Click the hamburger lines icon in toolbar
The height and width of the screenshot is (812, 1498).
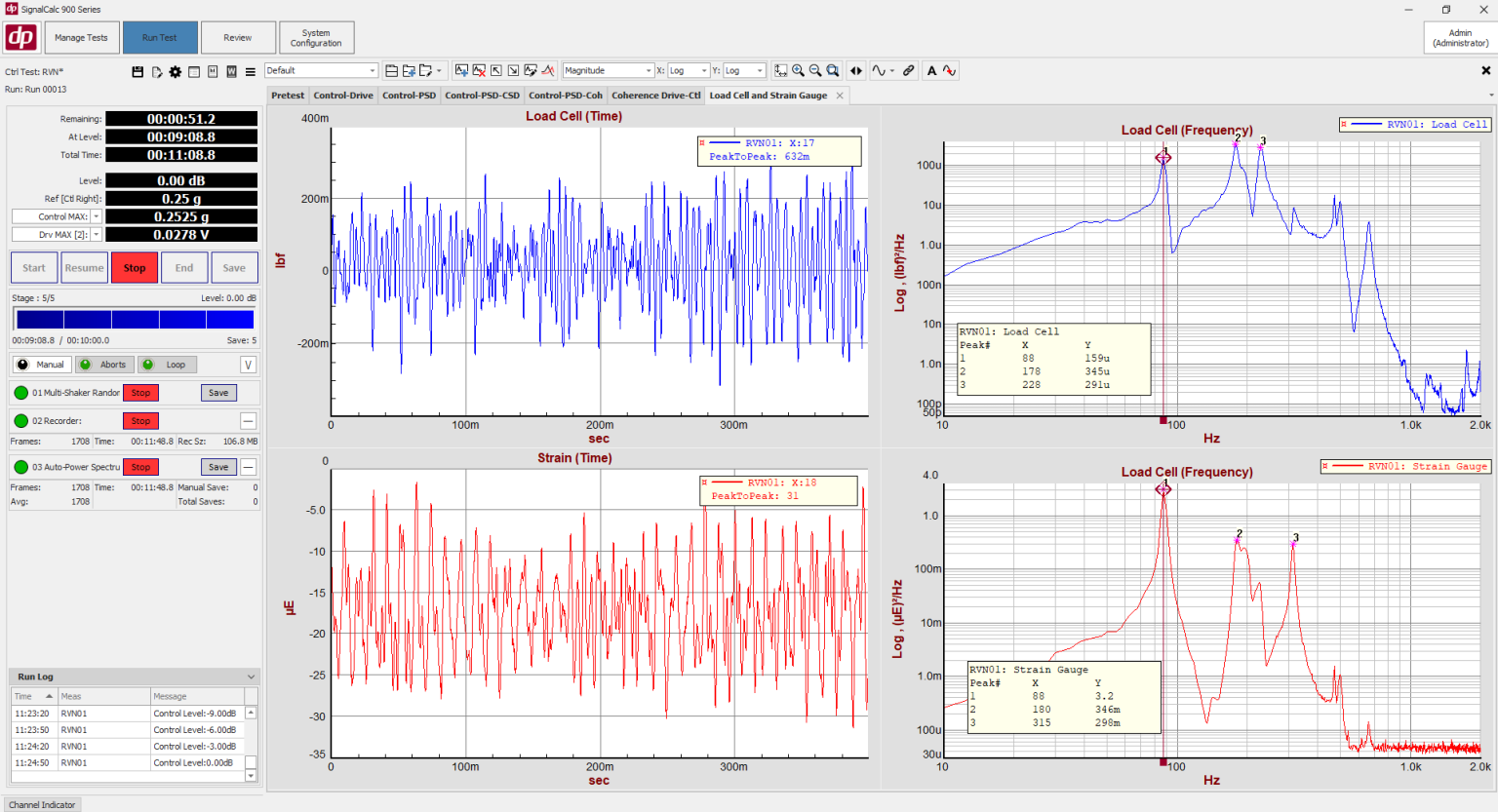251,71
